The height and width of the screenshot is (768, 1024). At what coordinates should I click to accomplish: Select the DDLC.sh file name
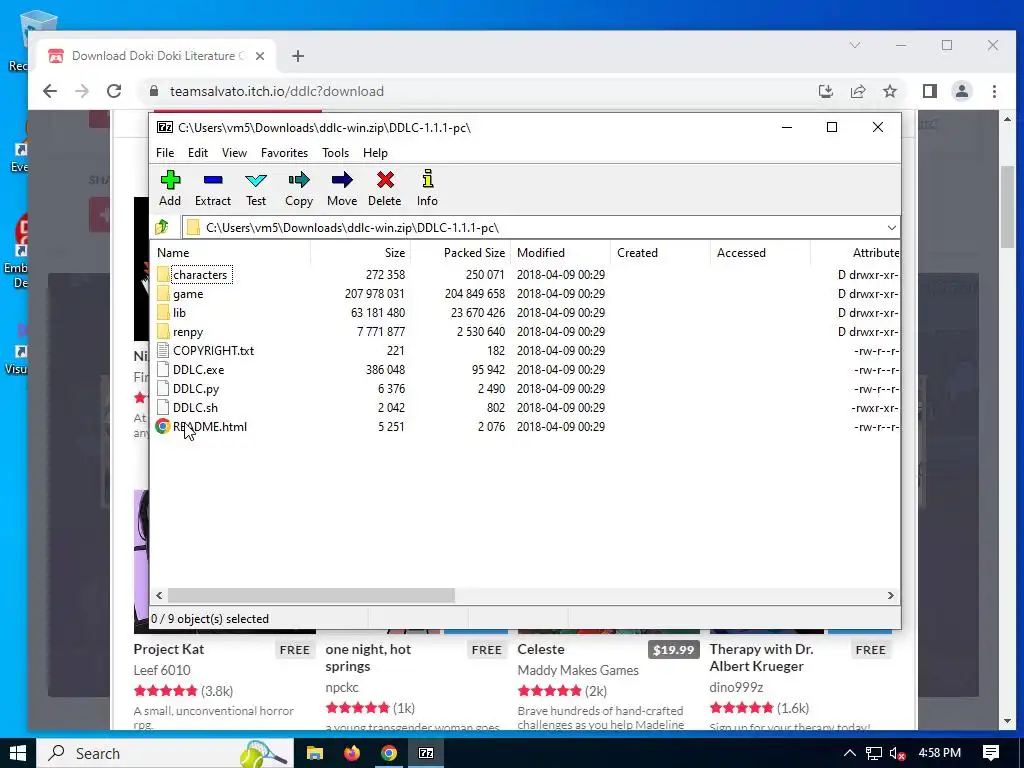[195, 408]
